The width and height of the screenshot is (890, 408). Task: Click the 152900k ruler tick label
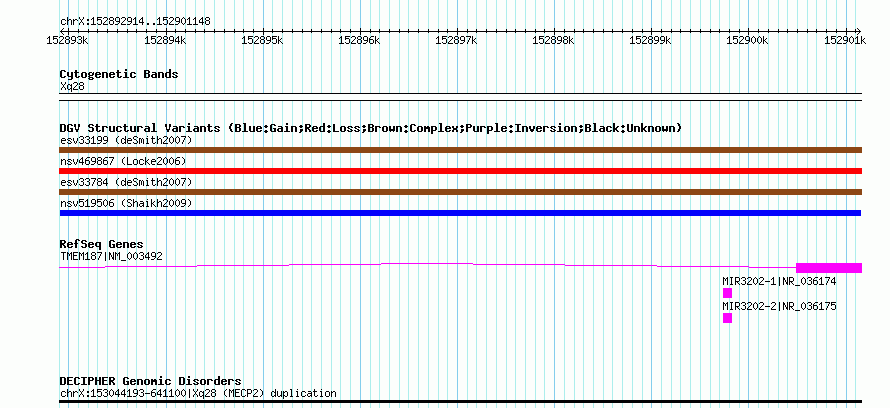pos(748,40)
